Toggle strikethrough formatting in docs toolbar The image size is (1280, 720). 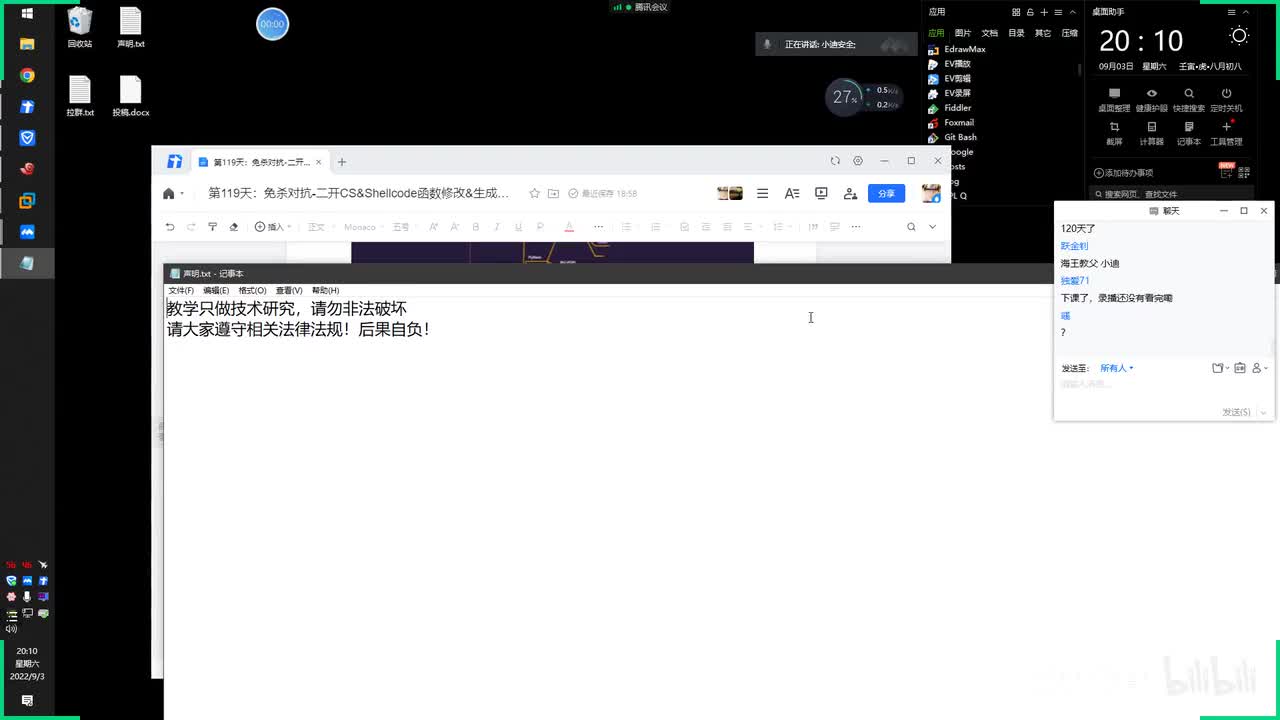coord(540,227)
